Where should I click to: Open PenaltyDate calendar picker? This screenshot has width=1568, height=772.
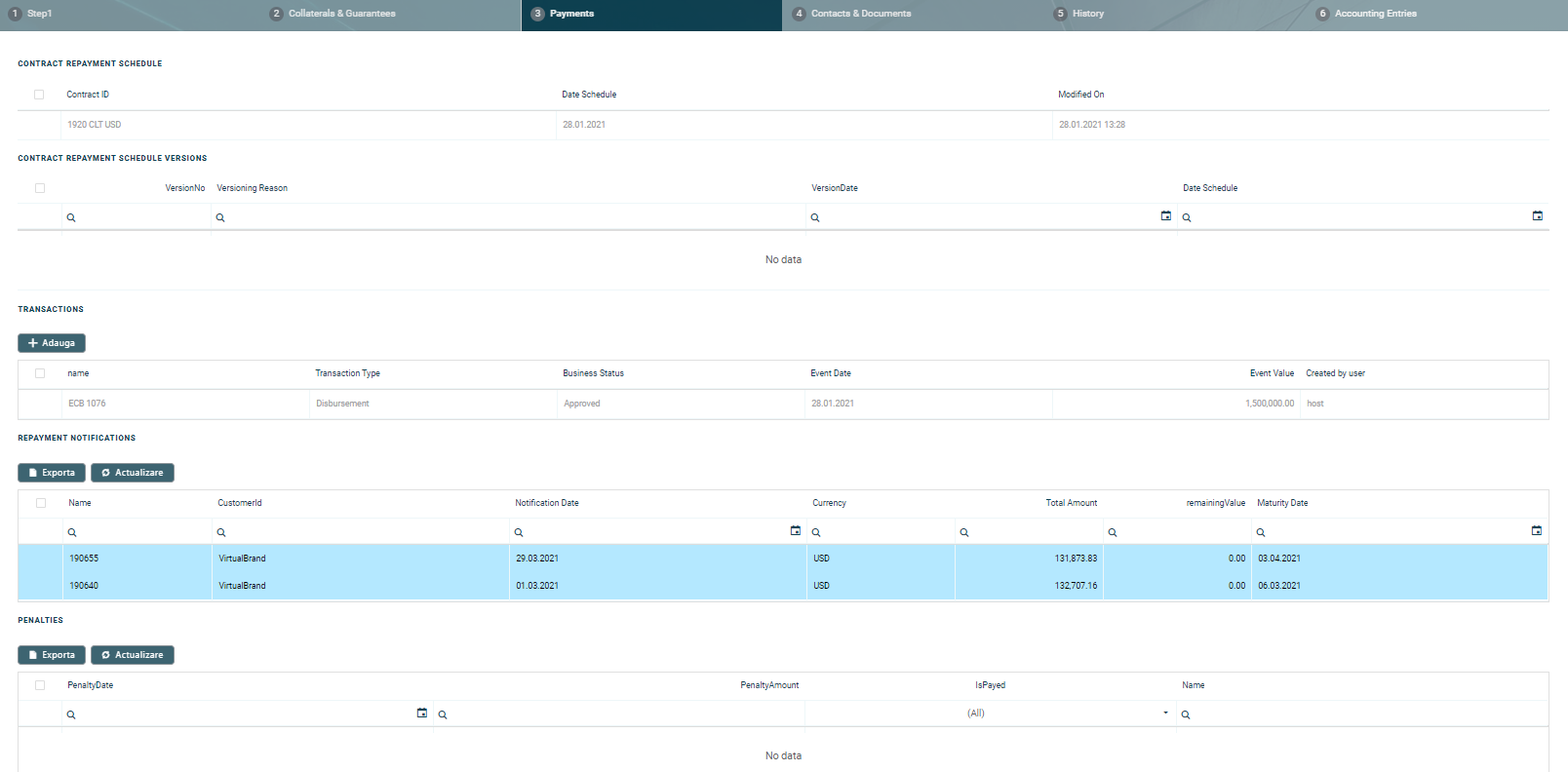click(x=421, y=714)
